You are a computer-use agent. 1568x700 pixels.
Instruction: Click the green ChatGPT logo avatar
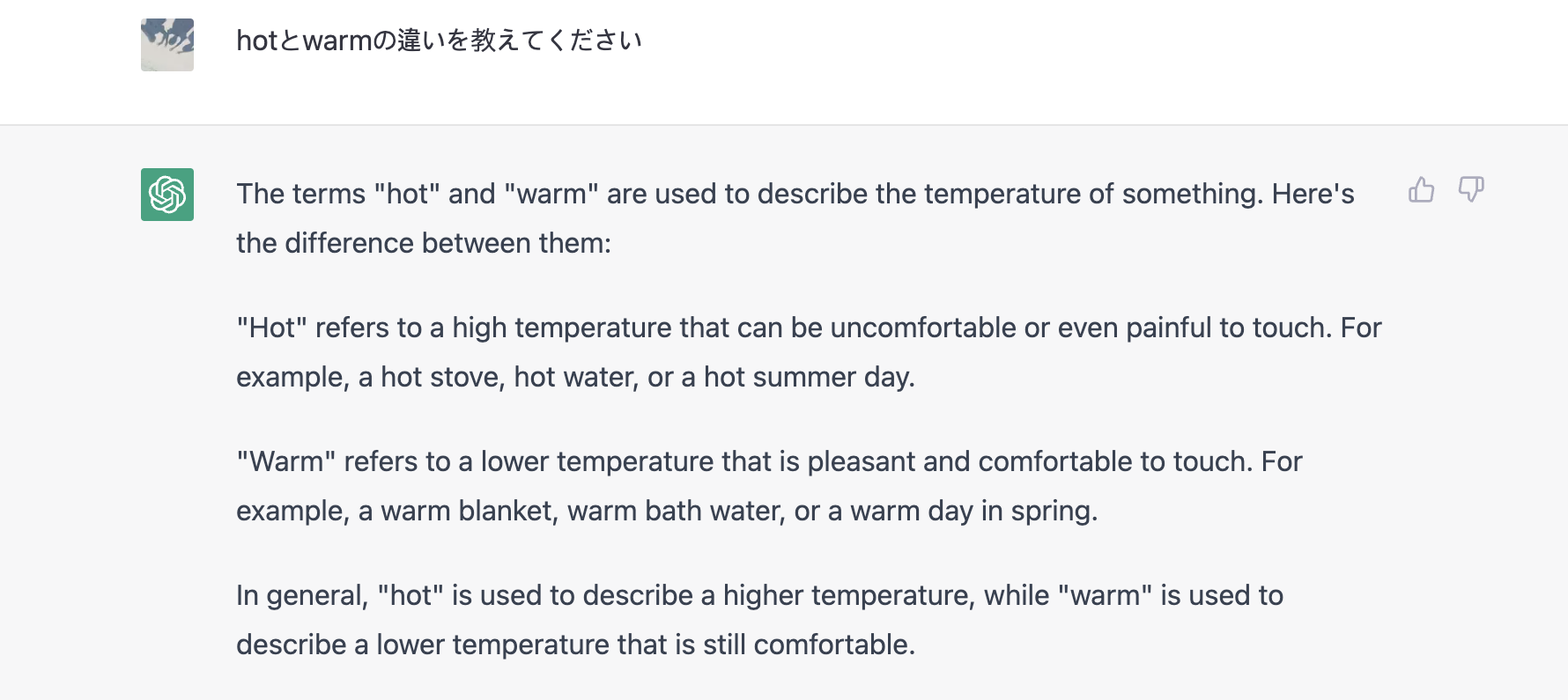pyautogui.click(x=167, y=195)
